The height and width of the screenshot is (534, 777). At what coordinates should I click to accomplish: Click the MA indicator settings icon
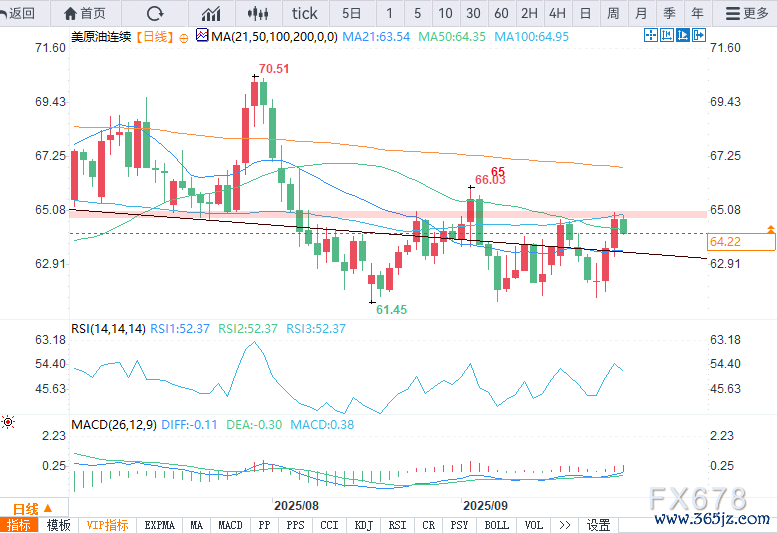202,36
